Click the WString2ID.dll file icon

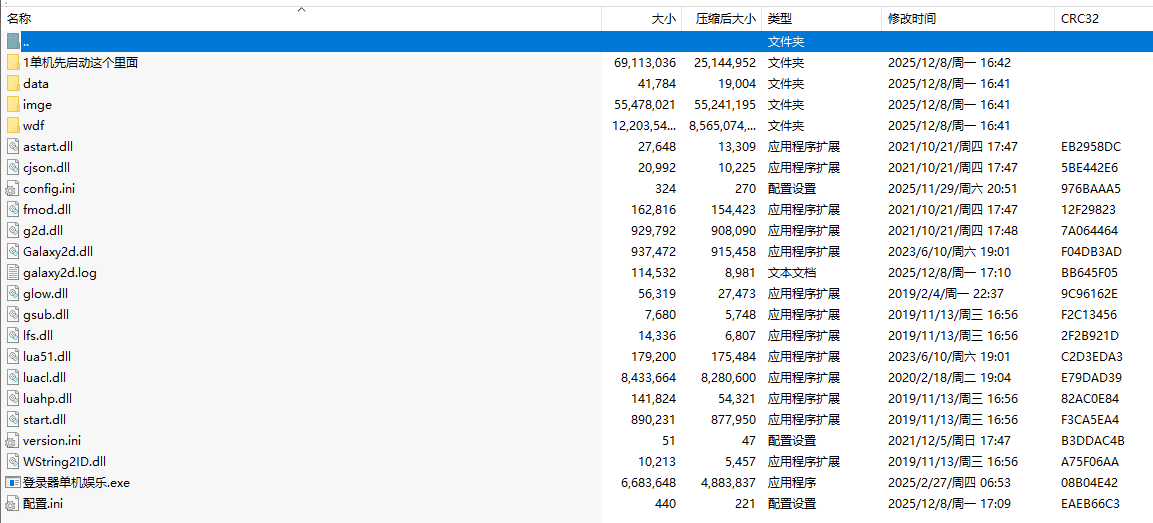pos(13,461)
